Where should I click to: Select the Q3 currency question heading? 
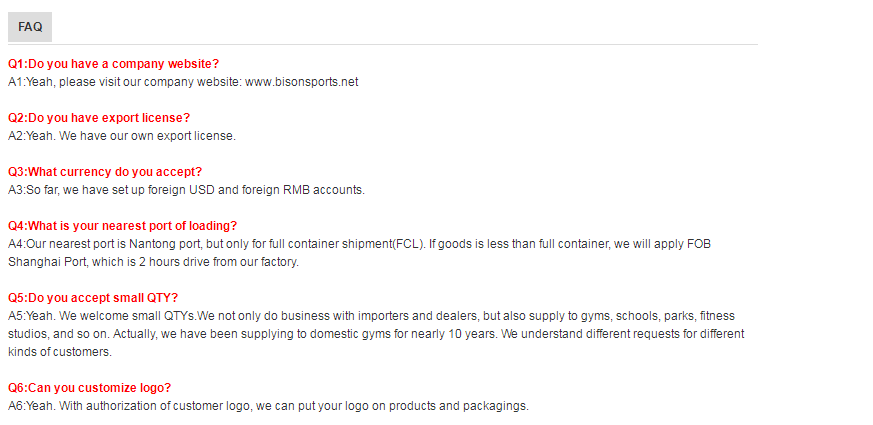click(105, 172)
